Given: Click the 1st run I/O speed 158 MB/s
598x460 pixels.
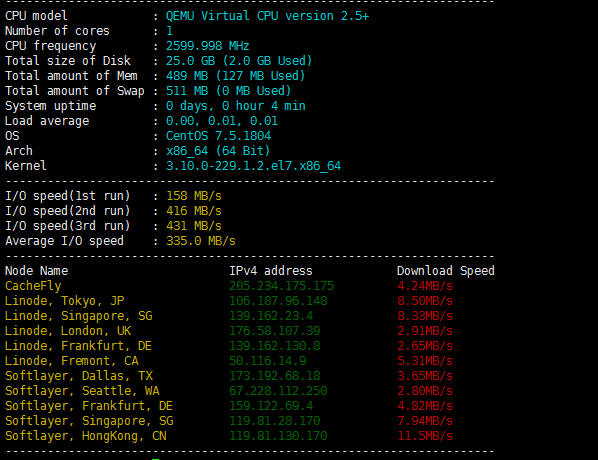Looking at the screenshot, I should 194,196.
